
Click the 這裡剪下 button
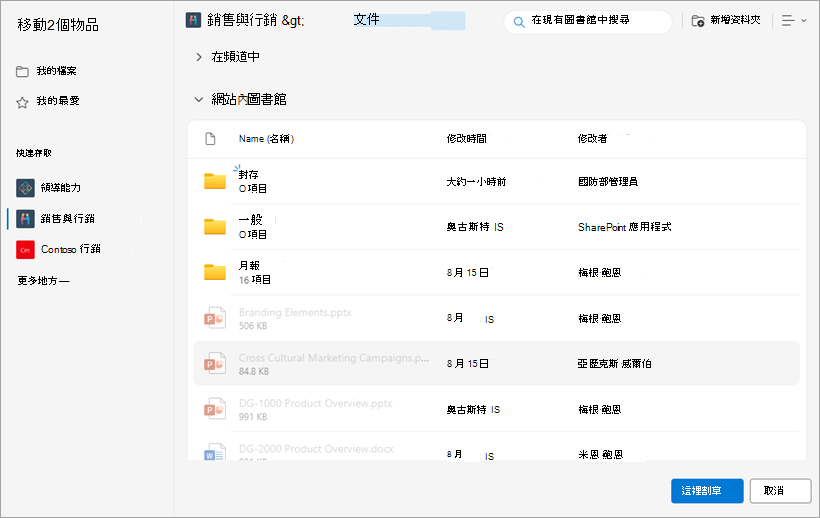pyautogui.click(x=707, y=491)
